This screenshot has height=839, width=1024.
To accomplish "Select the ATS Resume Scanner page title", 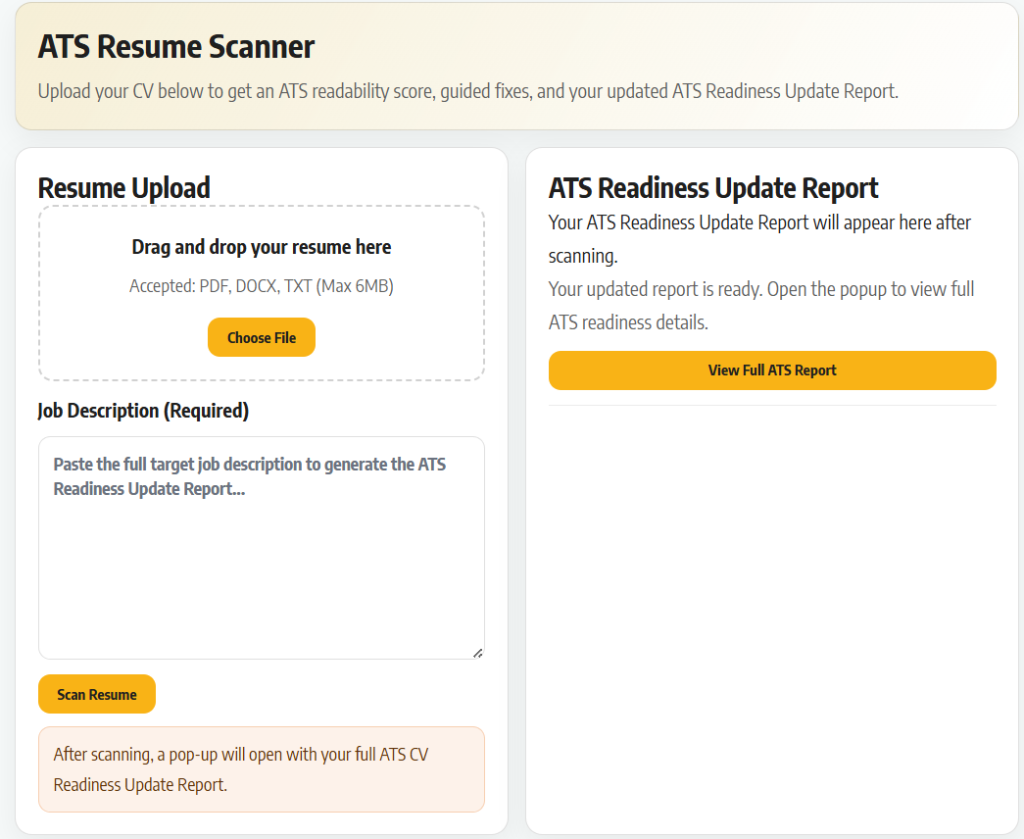I will click(176, 47).
